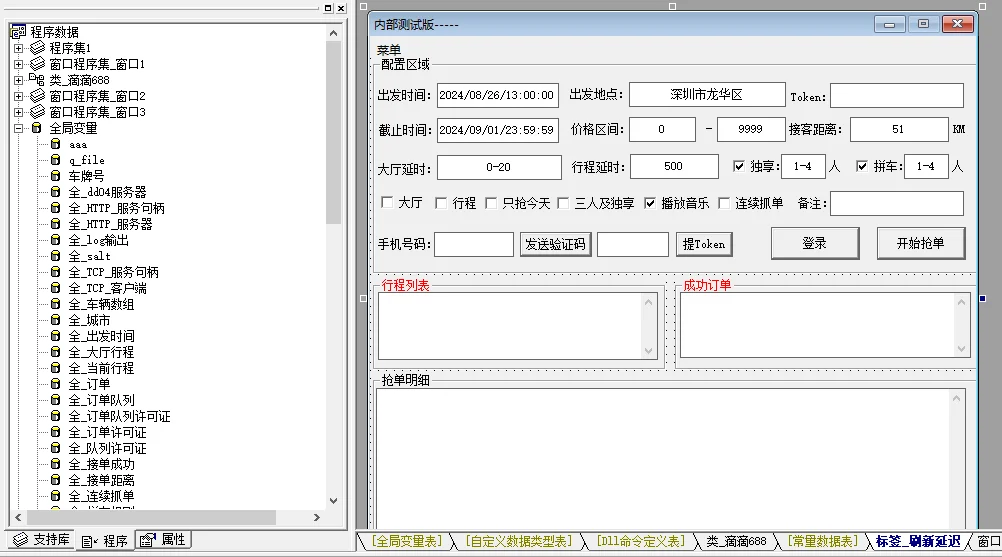The height and width of the screenshot is (557, 1002).
Task: Click the icon beside 全_城市
Action: click(56, 319)
